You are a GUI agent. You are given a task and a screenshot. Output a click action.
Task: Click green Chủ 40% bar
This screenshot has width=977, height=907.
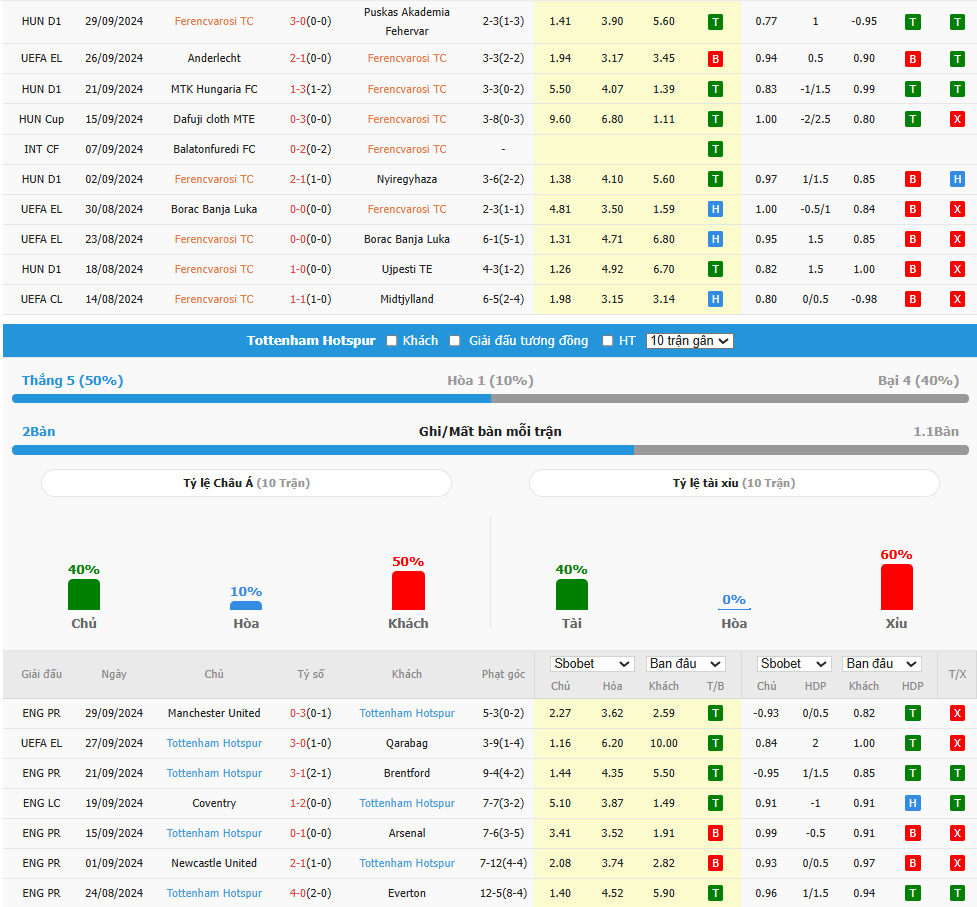(x=83, y=594)
